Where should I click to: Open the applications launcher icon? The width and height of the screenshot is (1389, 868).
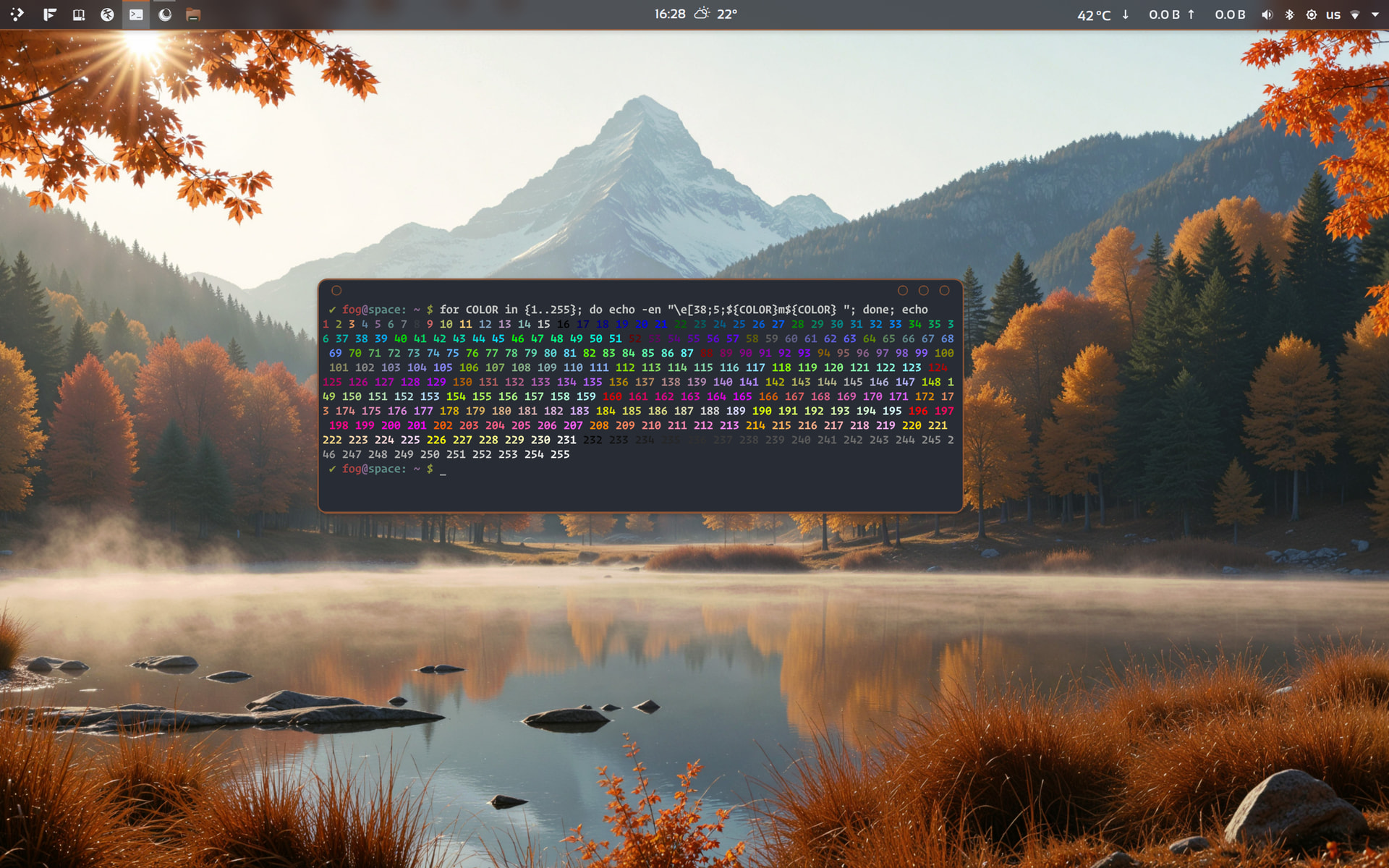coord(17,14)
